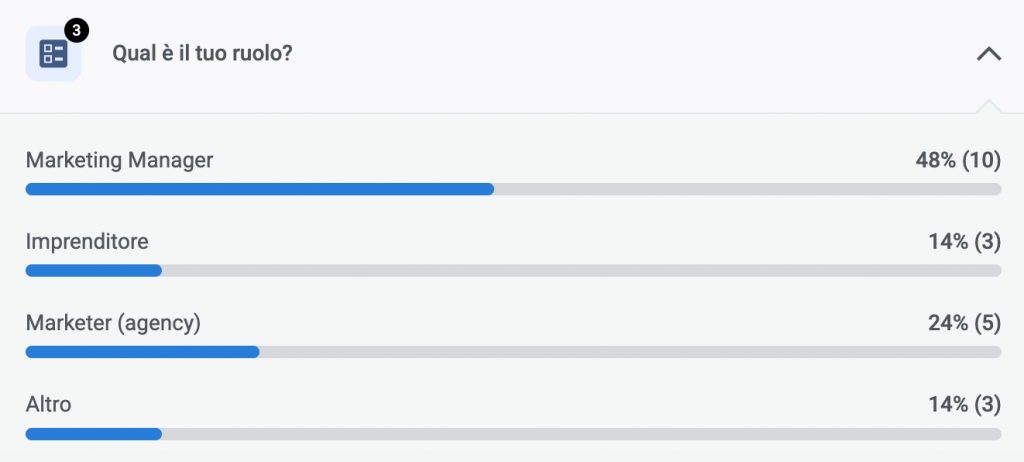
Task: Click the gray remainder of Imprenditore bar
Action: click(581, 271)
